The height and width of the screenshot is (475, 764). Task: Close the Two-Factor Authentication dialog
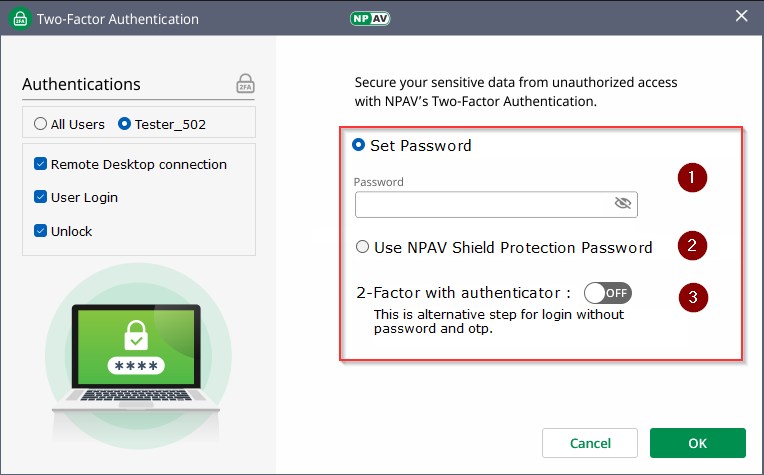(741, 17)
